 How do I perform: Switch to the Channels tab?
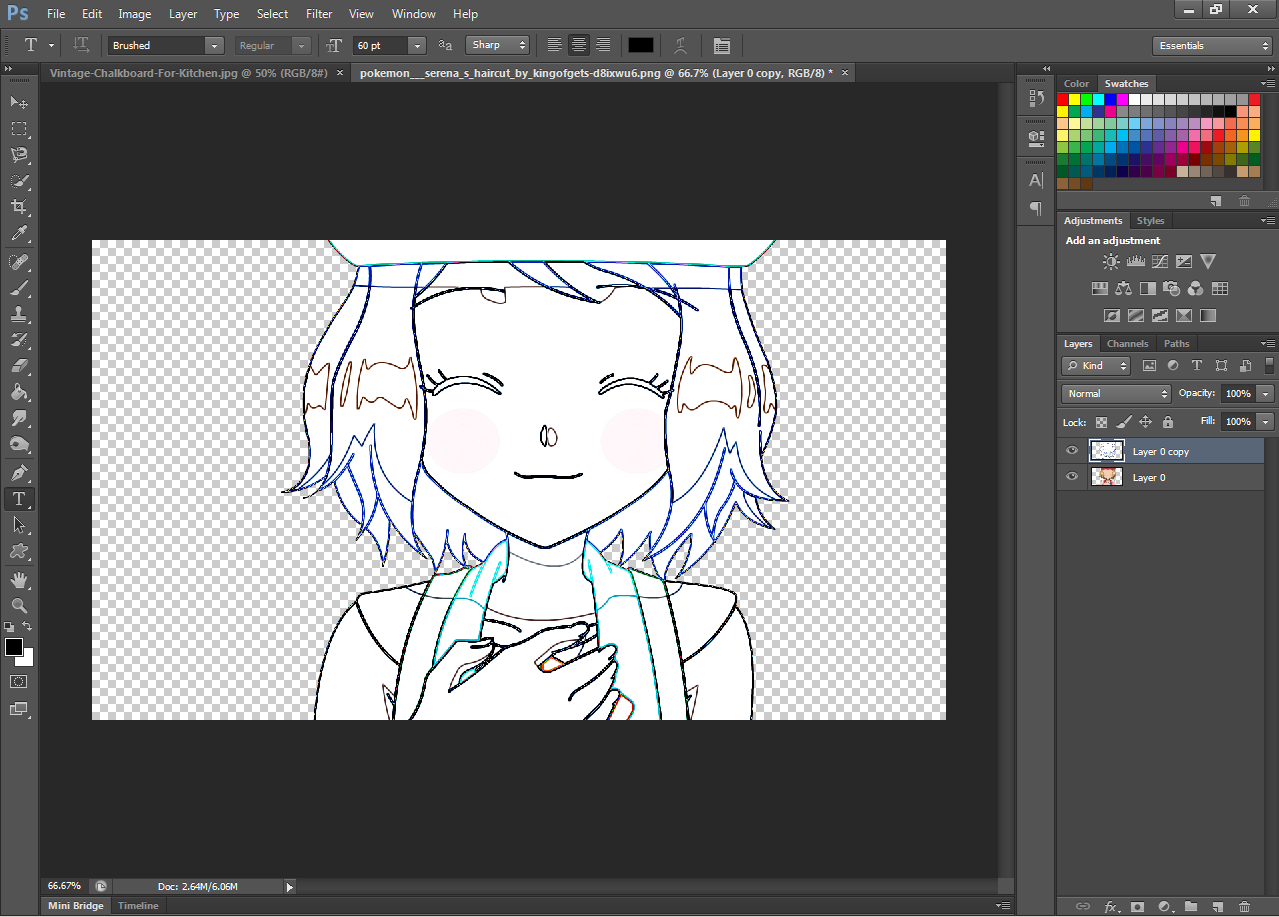click(x=1127, y=344)
